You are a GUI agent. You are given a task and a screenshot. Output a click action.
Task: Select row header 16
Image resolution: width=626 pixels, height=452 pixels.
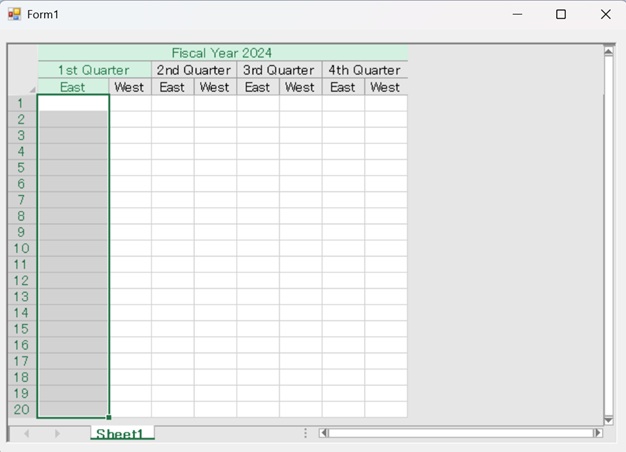pos(22,345)
